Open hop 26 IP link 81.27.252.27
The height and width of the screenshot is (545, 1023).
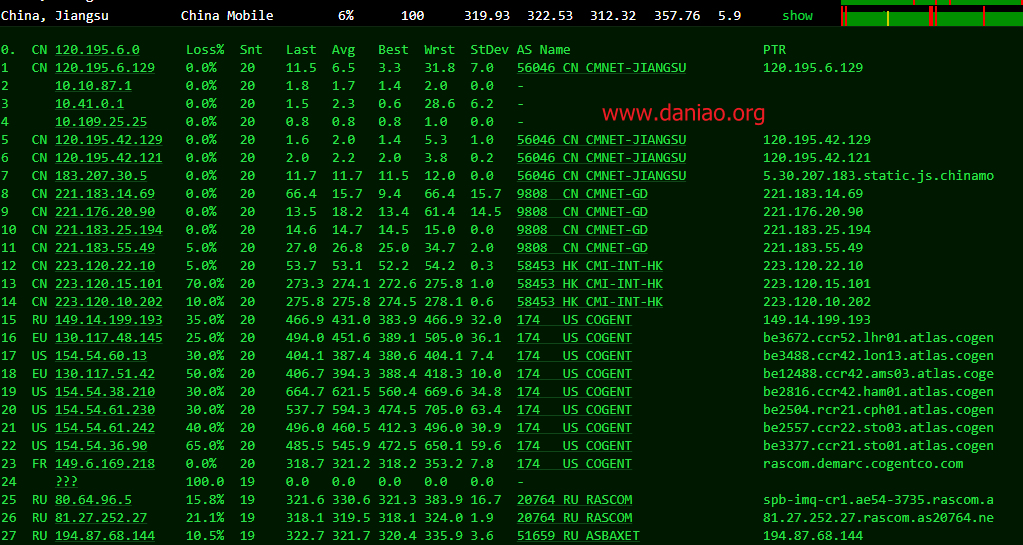(x=101, y=518)
